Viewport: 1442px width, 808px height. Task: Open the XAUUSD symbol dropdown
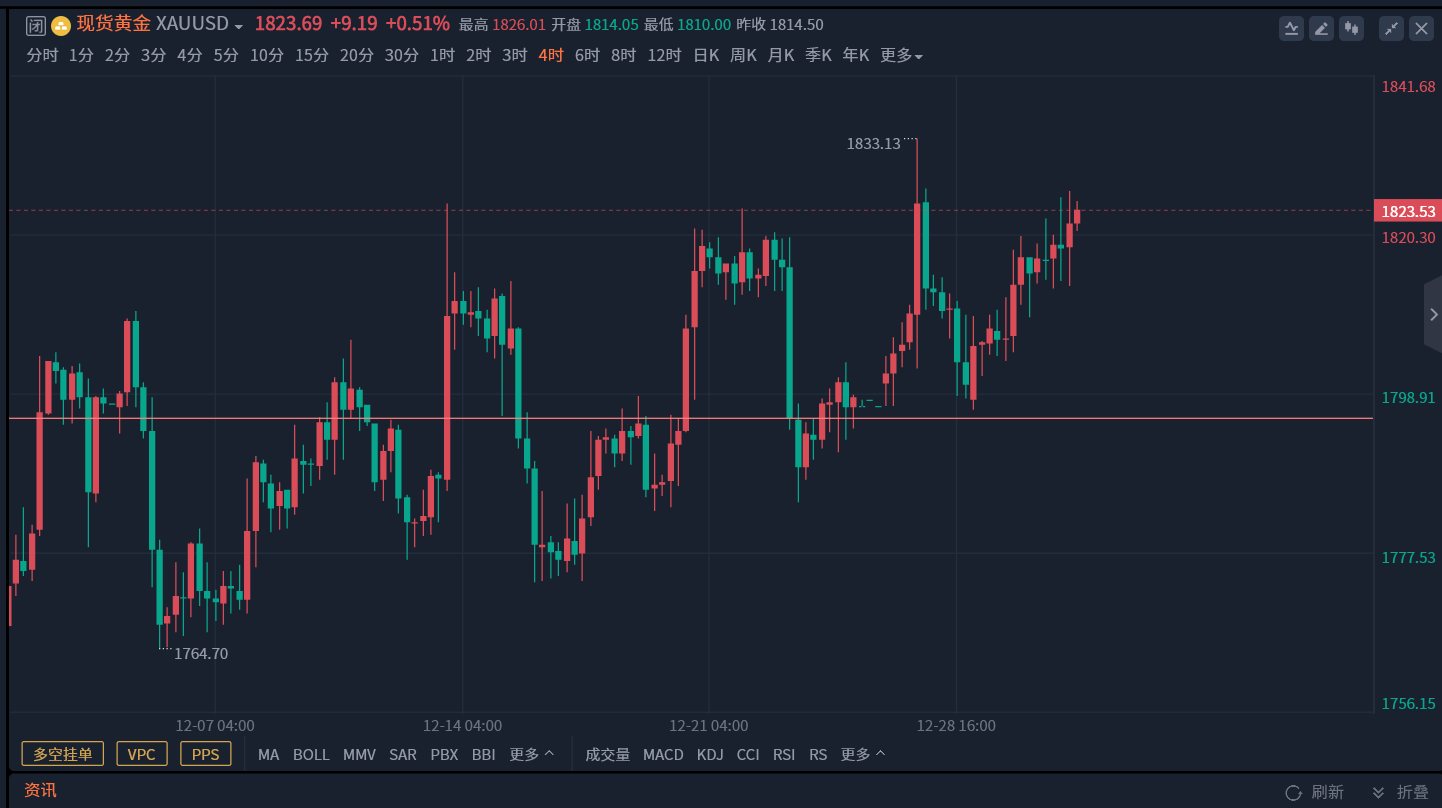239,26
